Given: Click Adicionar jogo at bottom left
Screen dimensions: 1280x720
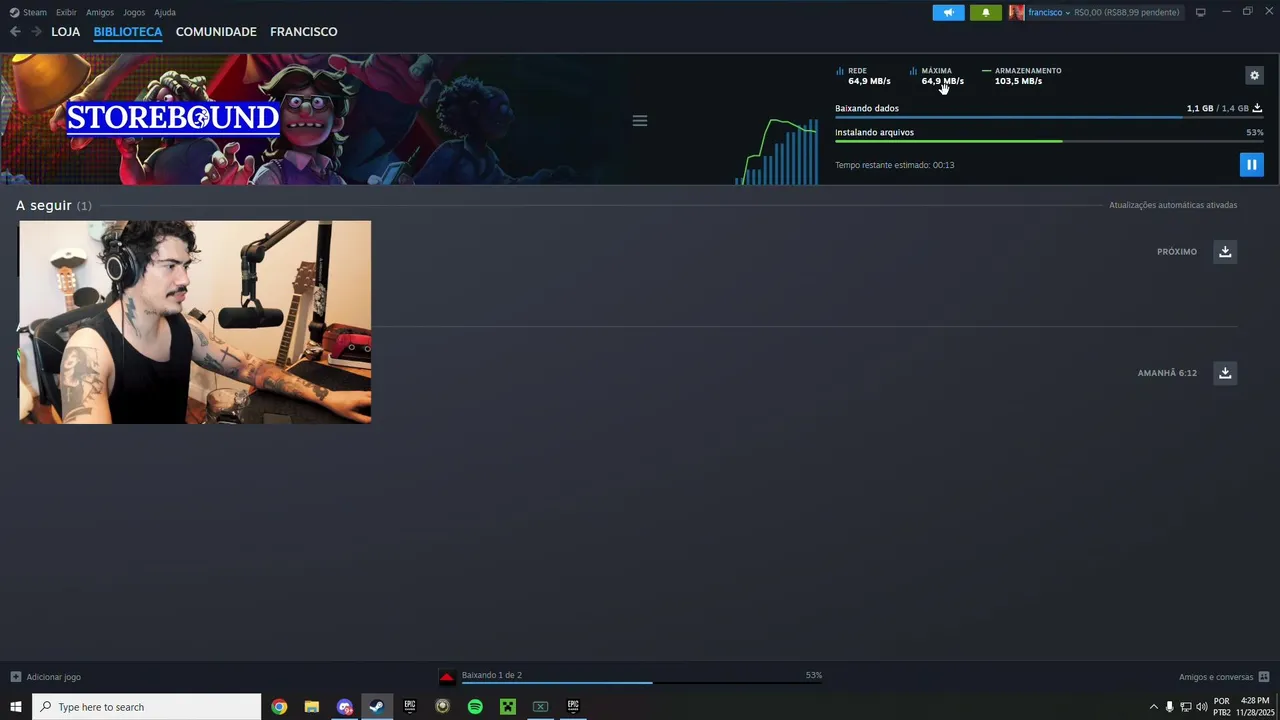Looking at the screenshot, I should (45, 677).
